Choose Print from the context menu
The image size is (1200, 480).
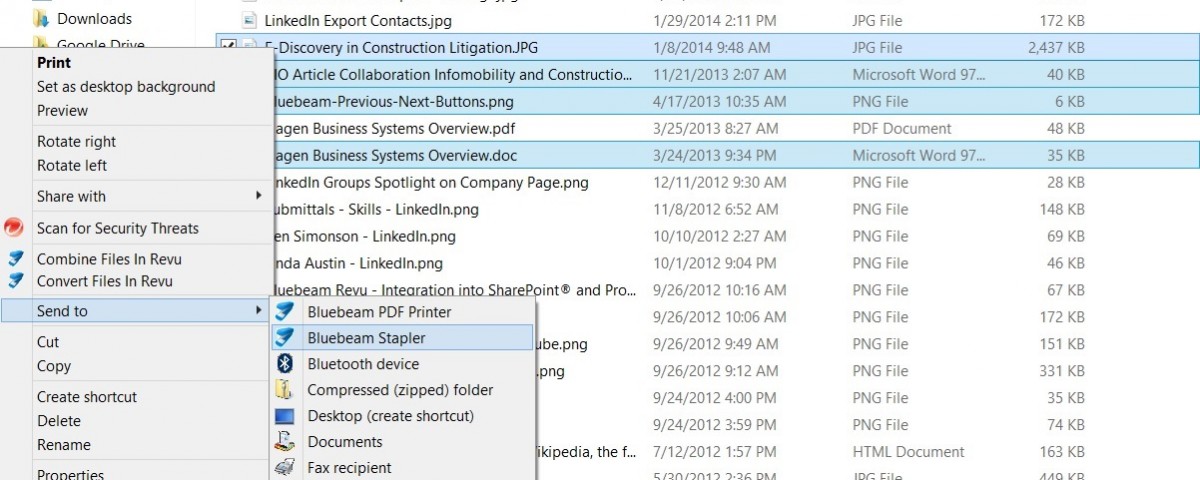tap(54, 62)
